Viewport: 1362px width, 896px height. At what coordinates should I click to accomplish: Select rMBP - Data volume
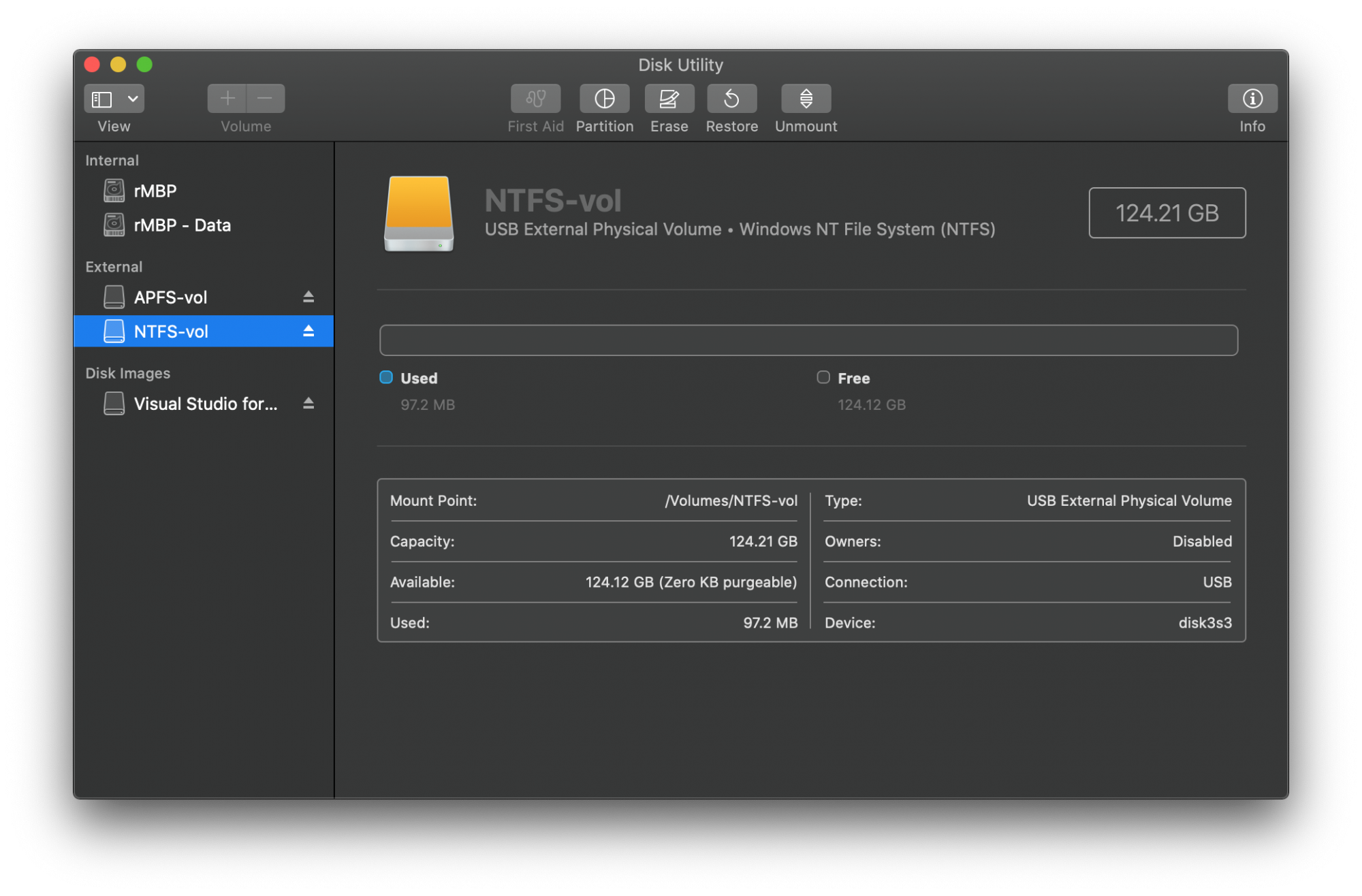tap(182, 225)
